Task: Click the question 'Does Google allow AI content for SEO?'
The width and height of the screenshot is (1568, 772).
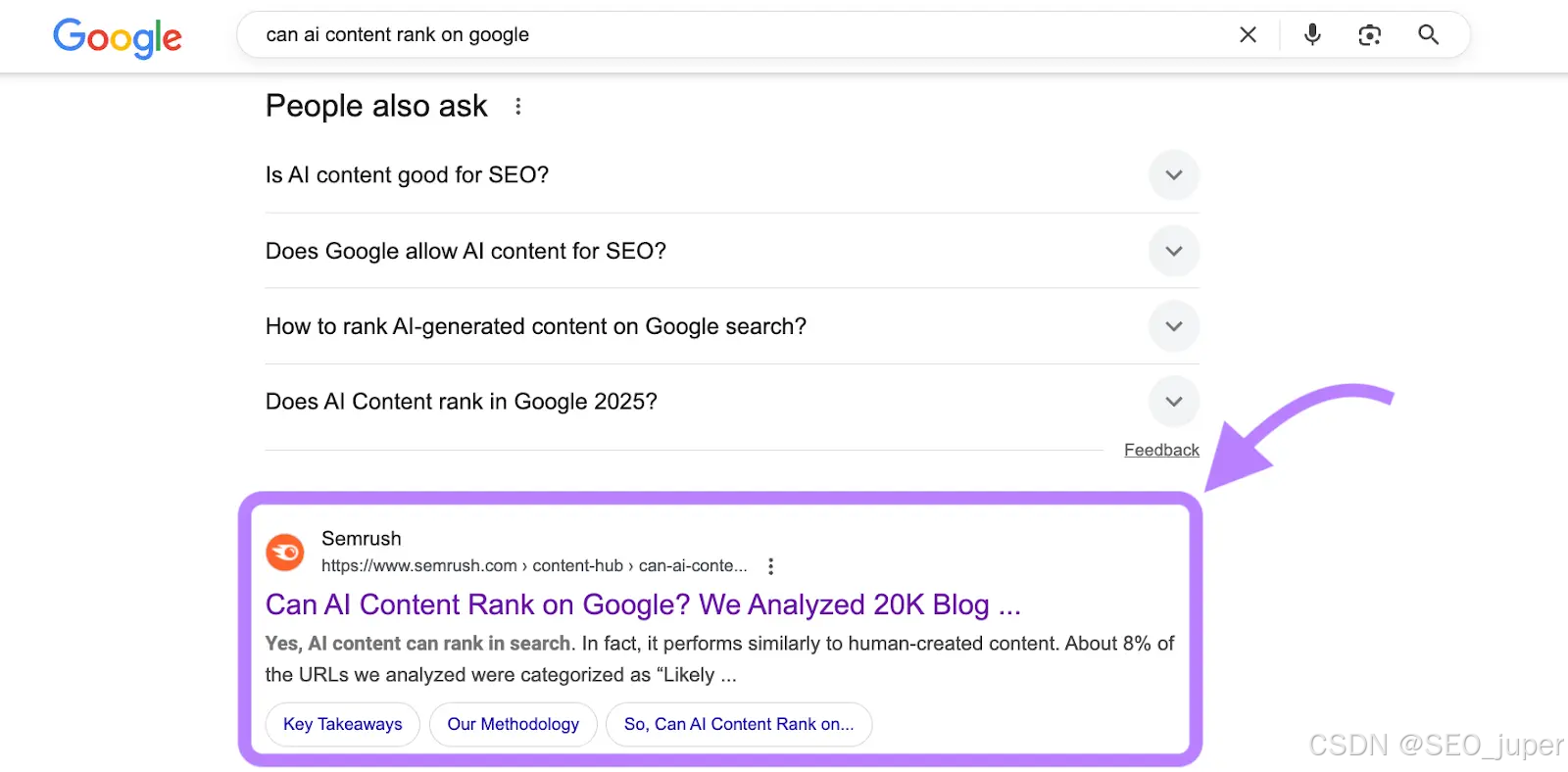Action: click(465, 251)
